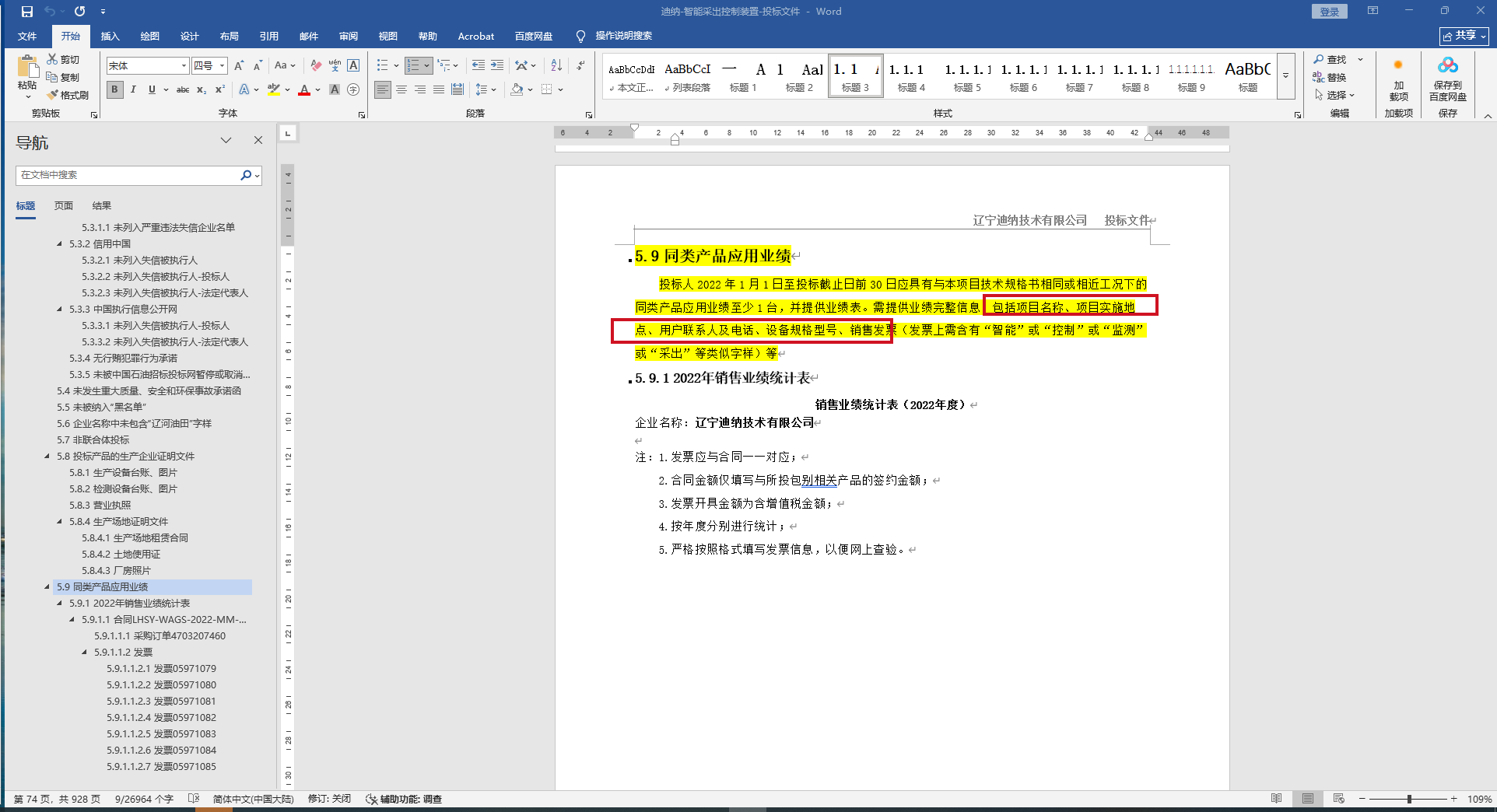This screenshot has height=812, width=1497.
Task: Apply superscript formatting
Action: point(220,89)
